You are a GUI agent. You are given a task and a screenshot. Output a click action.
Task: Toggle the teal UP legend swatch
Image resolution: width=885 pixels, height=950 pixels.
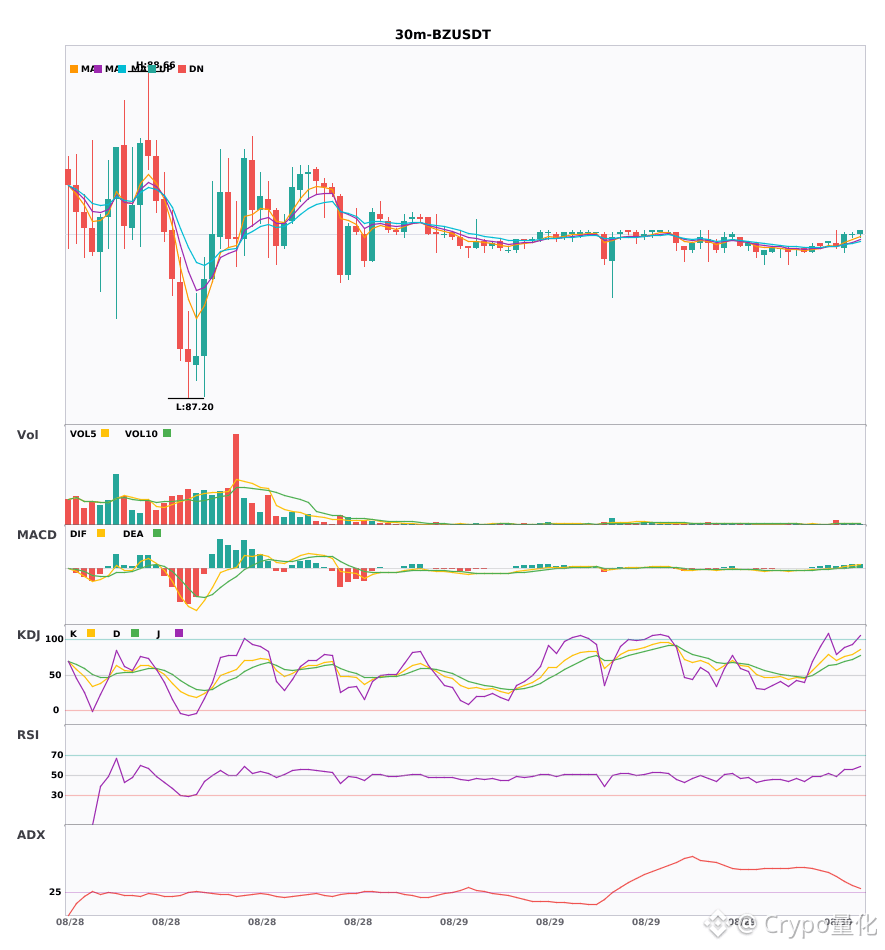[152, 69]
